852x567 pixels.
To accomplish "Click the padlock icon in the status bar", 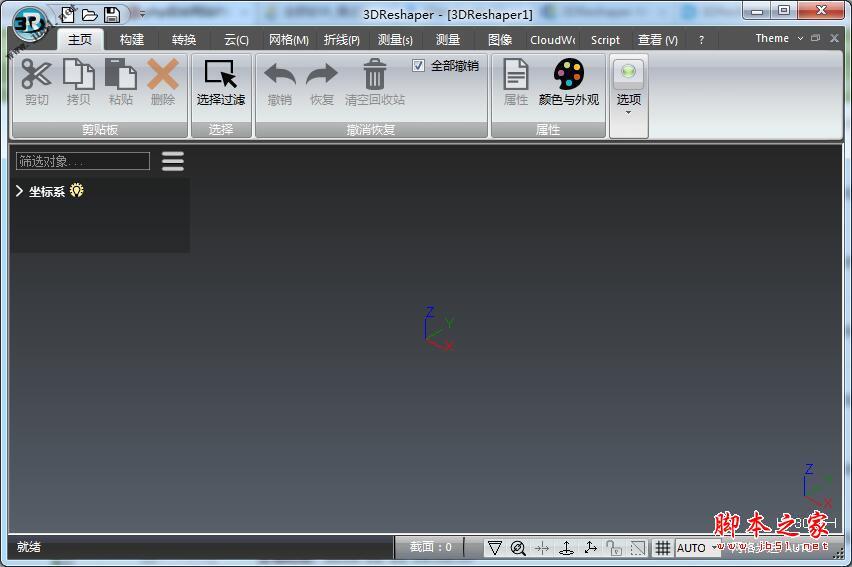I will [x=614, y=547].
